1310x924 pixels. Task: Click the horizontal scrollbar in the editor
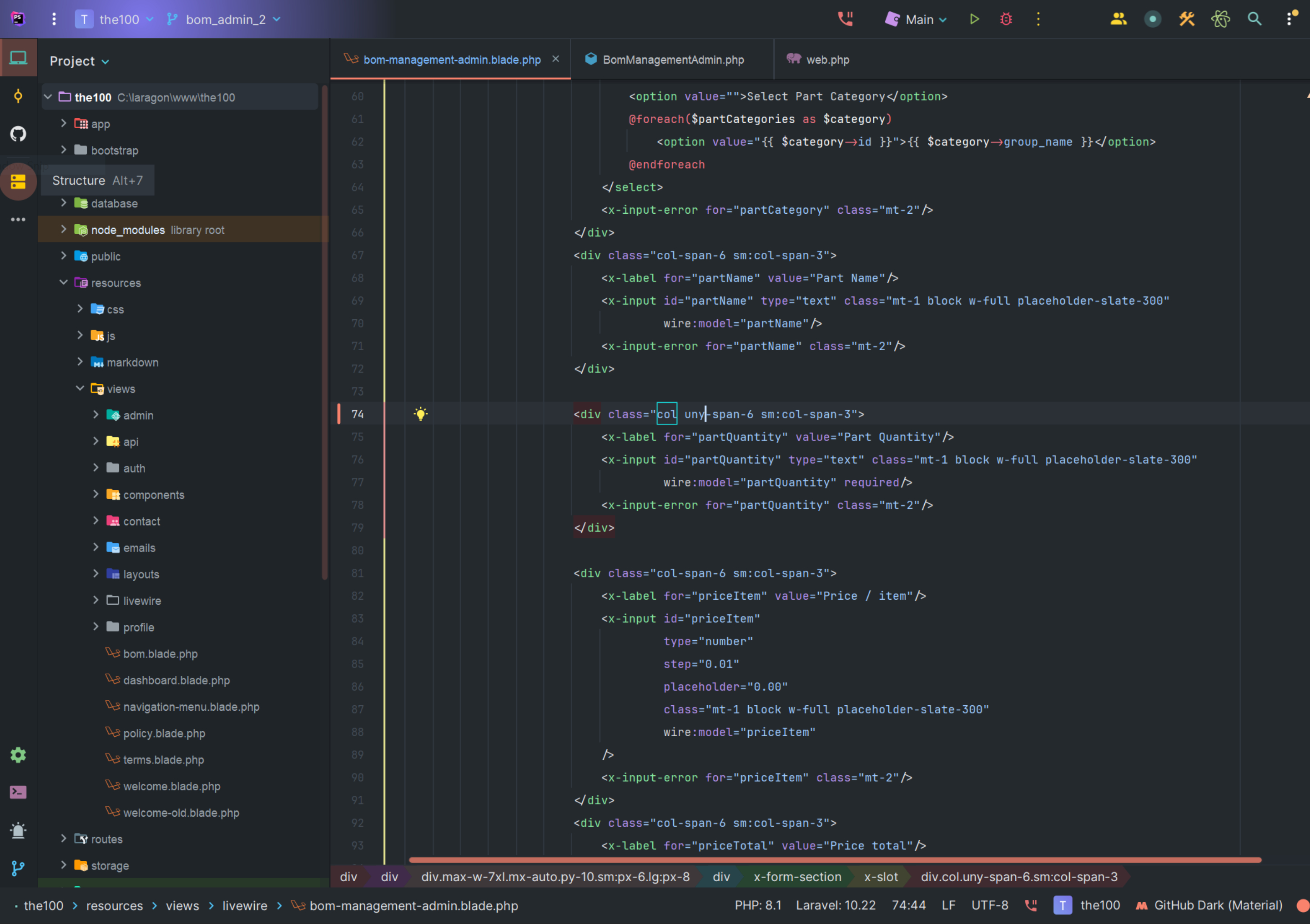834,859
